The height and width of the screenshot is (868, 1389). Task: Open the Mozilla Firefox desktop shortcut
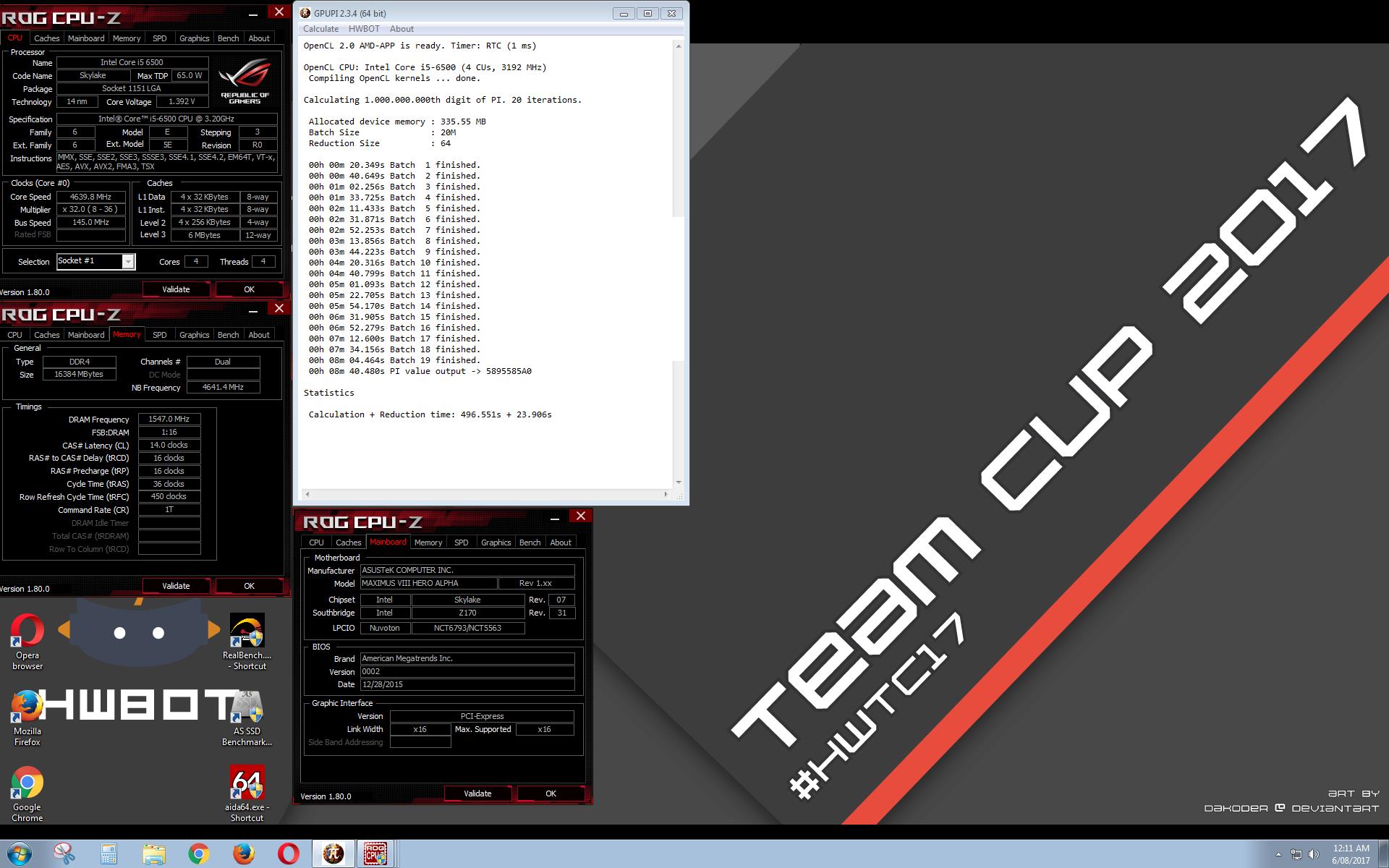(27, 718)
